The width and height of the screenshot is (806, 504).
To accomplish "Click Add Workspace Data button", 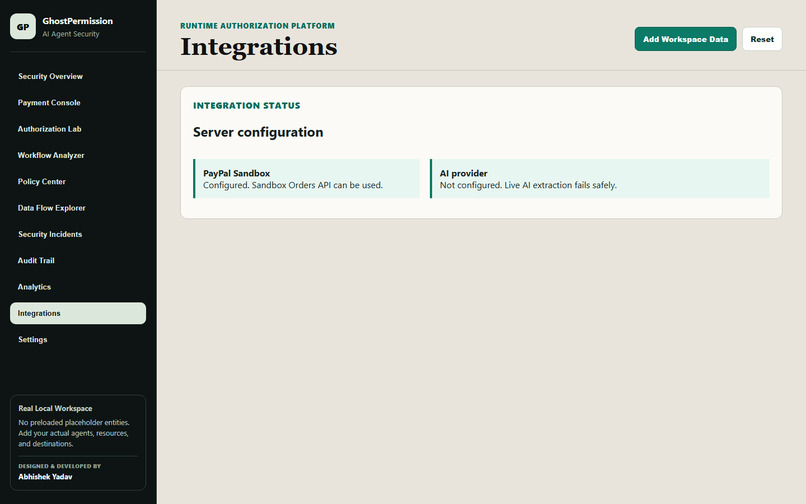I will [685, 39].
